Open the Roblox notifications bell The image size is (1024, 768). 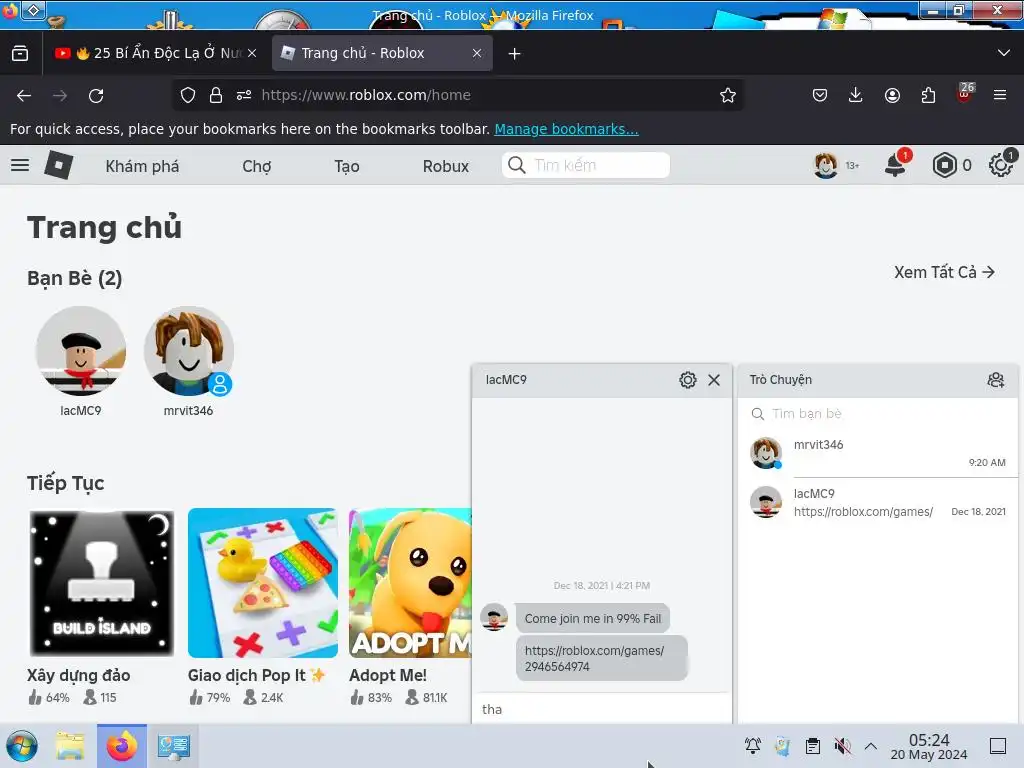pos(895,165)
